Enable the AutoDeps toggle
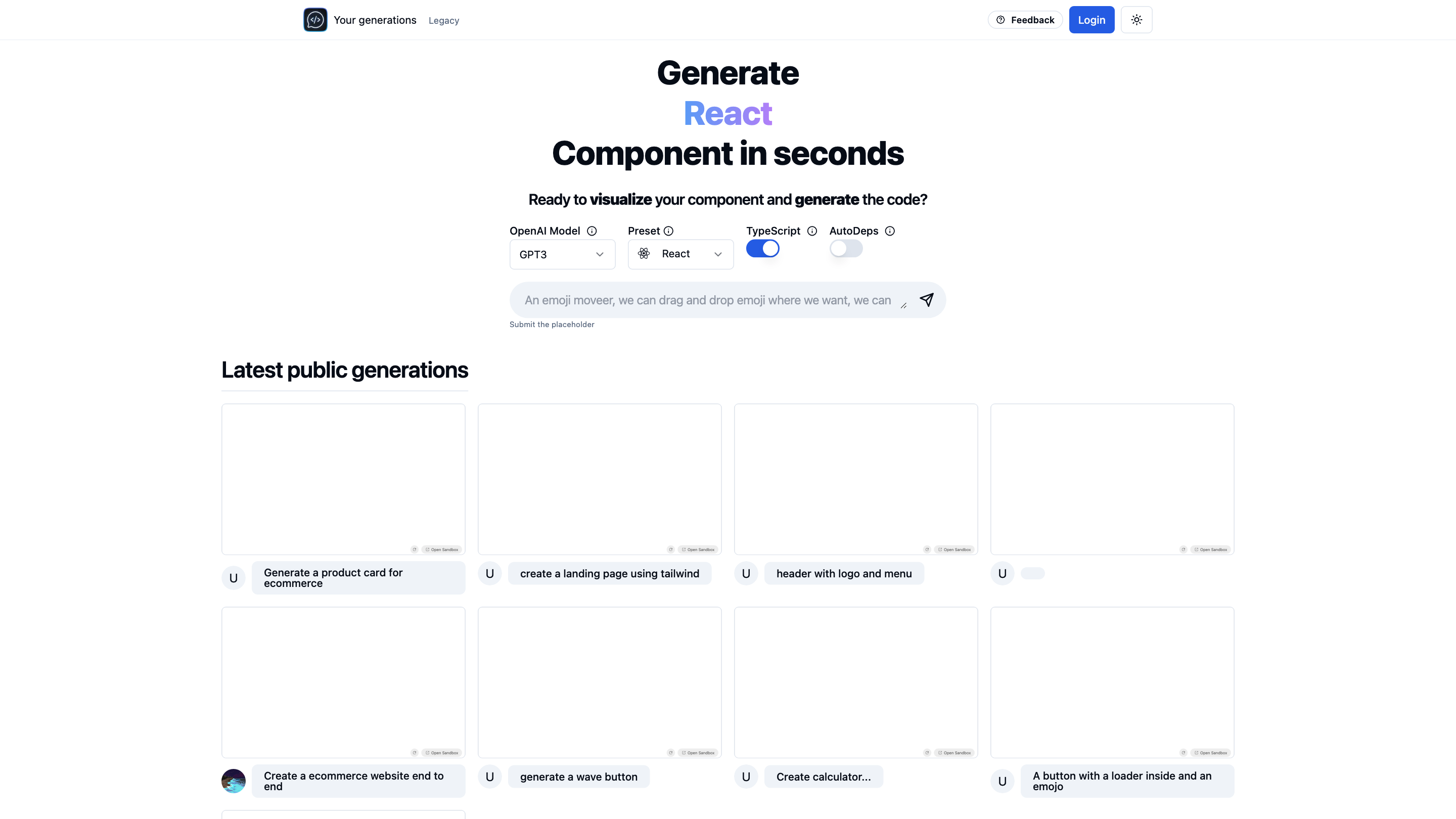Image resolution: width=1456 pixels, height=819 pixels. pyautogui.click(x=846, y=249)
